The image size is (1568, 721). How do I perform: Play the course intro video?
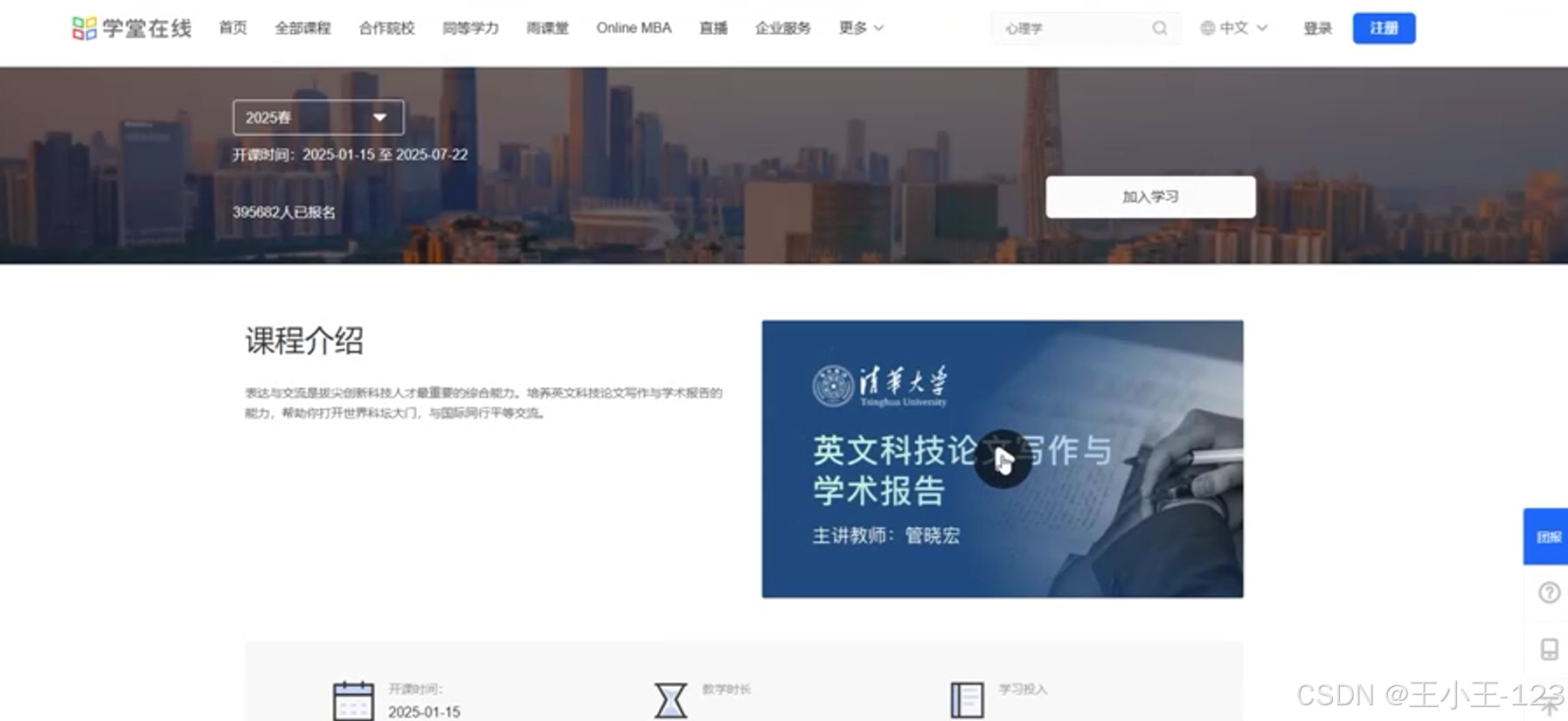click(x=1003, y=459)
